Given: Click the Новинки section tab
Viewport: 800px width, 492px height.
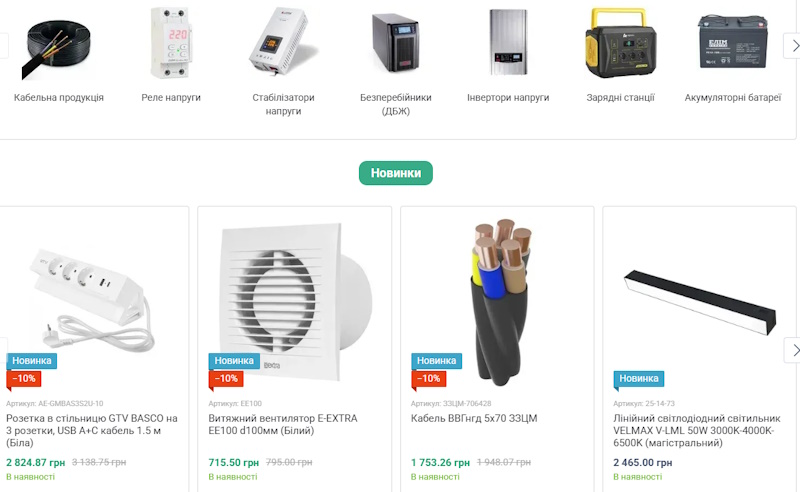Looking at the screenshot, I should tap(396, 173).
